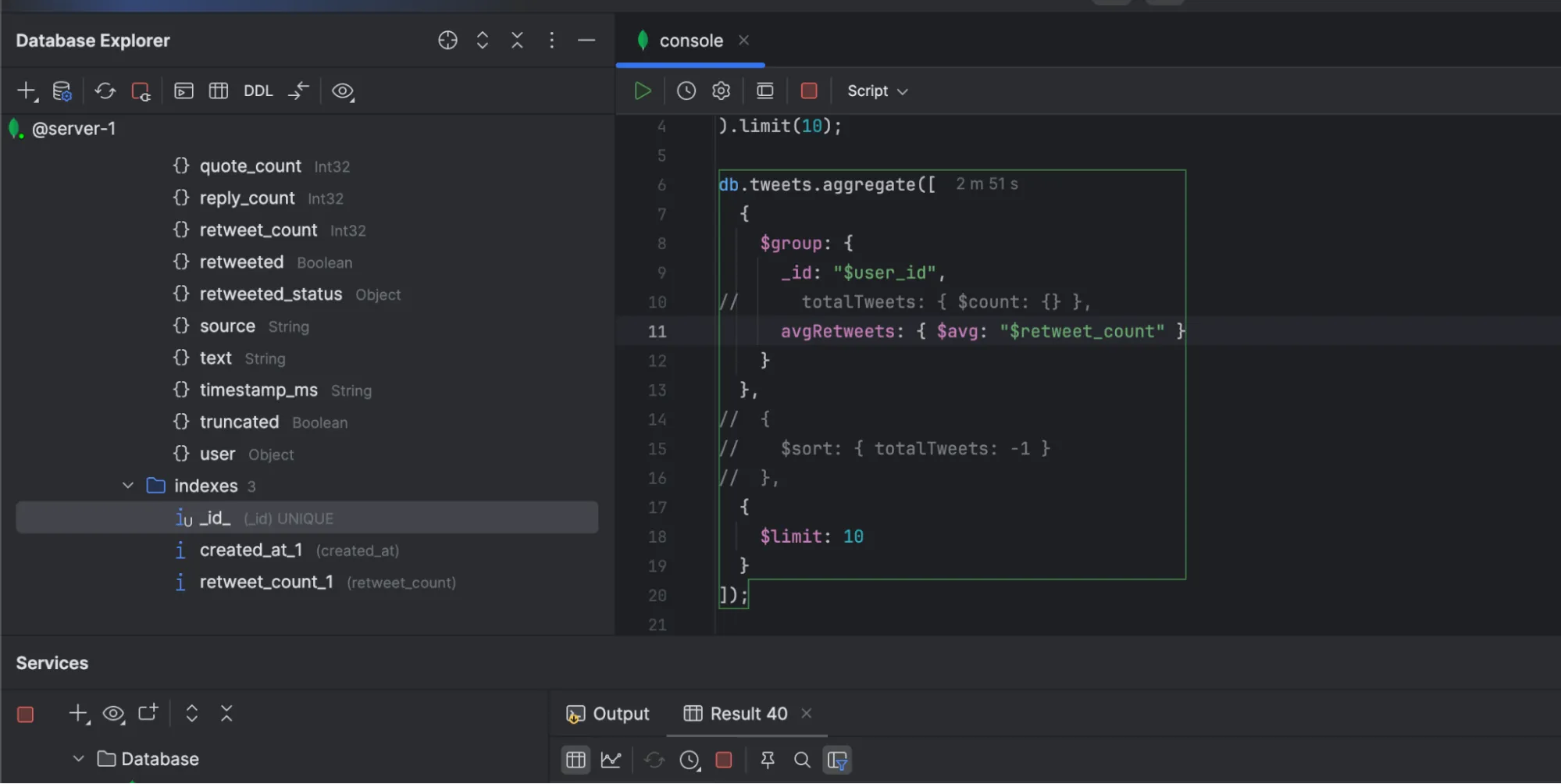Hide the Database Explorer panel
Image resolution: width=1561 pixels, height=784 pixels.
click(x=586, y=41)
